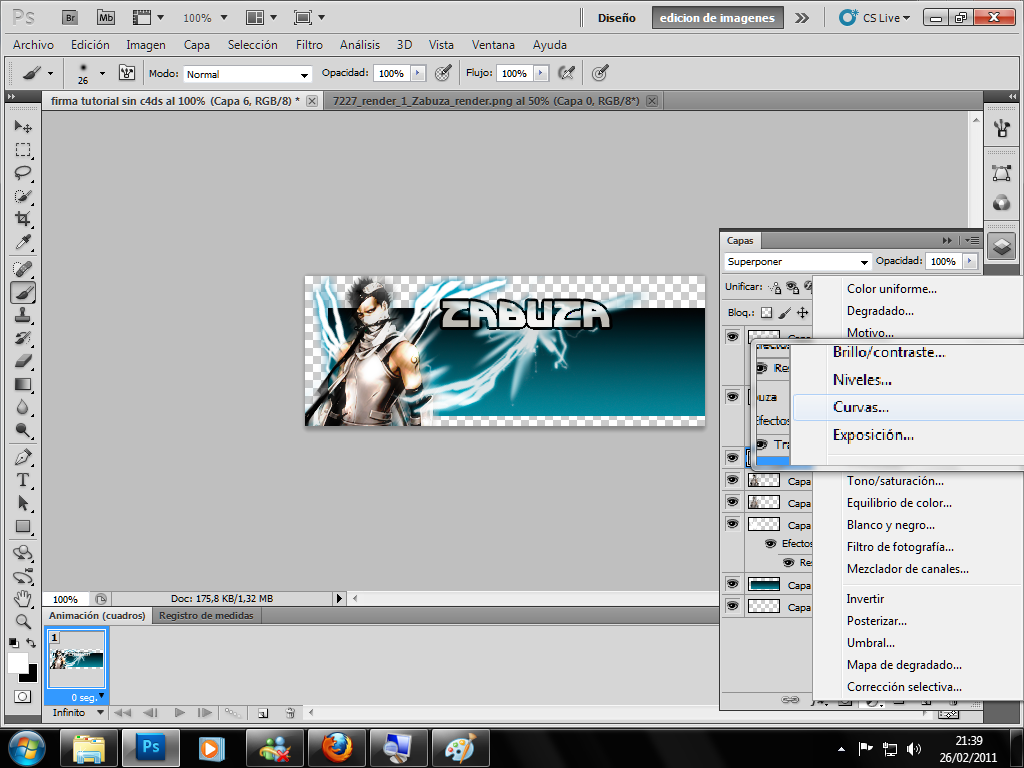Select the Blur tool
The height and width of the screenshot is (768, 1024).
[23, 407]
